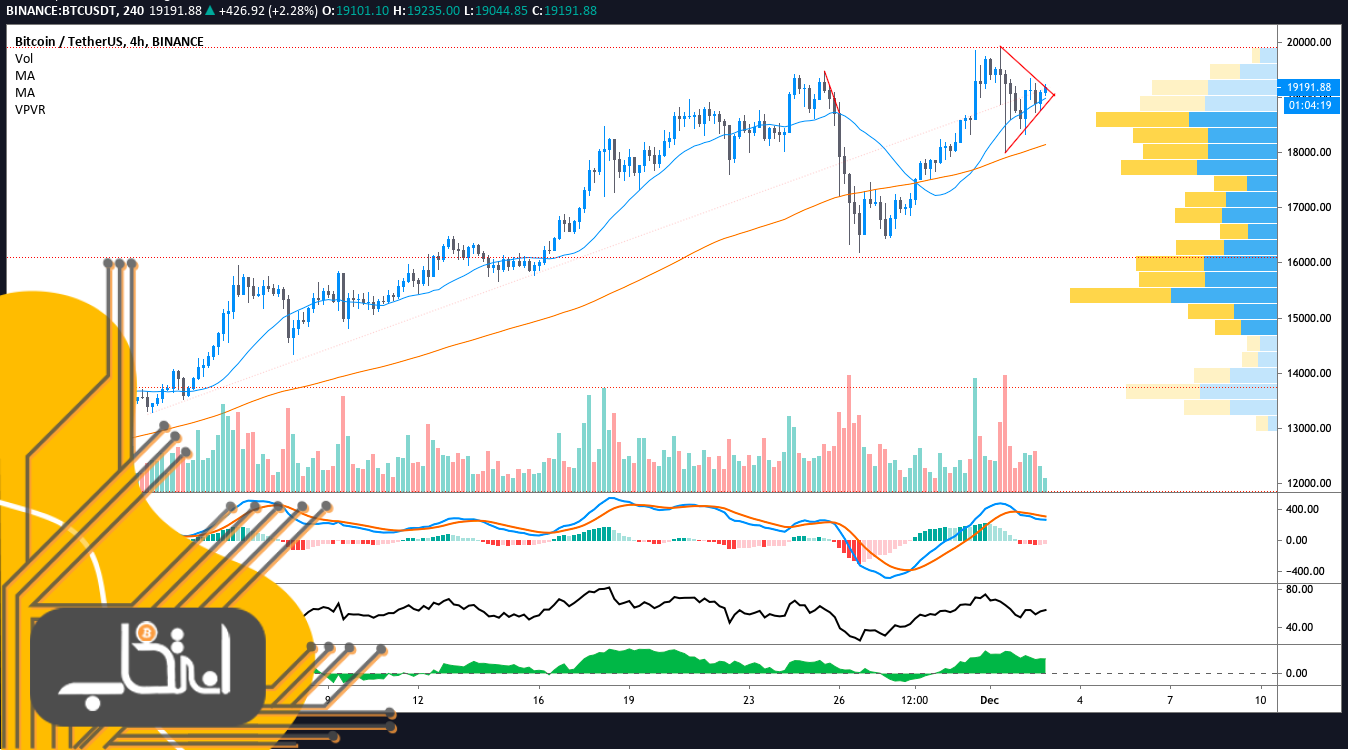This screenshot has width=1348, height=751.
Task: Click the 19 date label on time axis
Action: click(x=628, y=700)
